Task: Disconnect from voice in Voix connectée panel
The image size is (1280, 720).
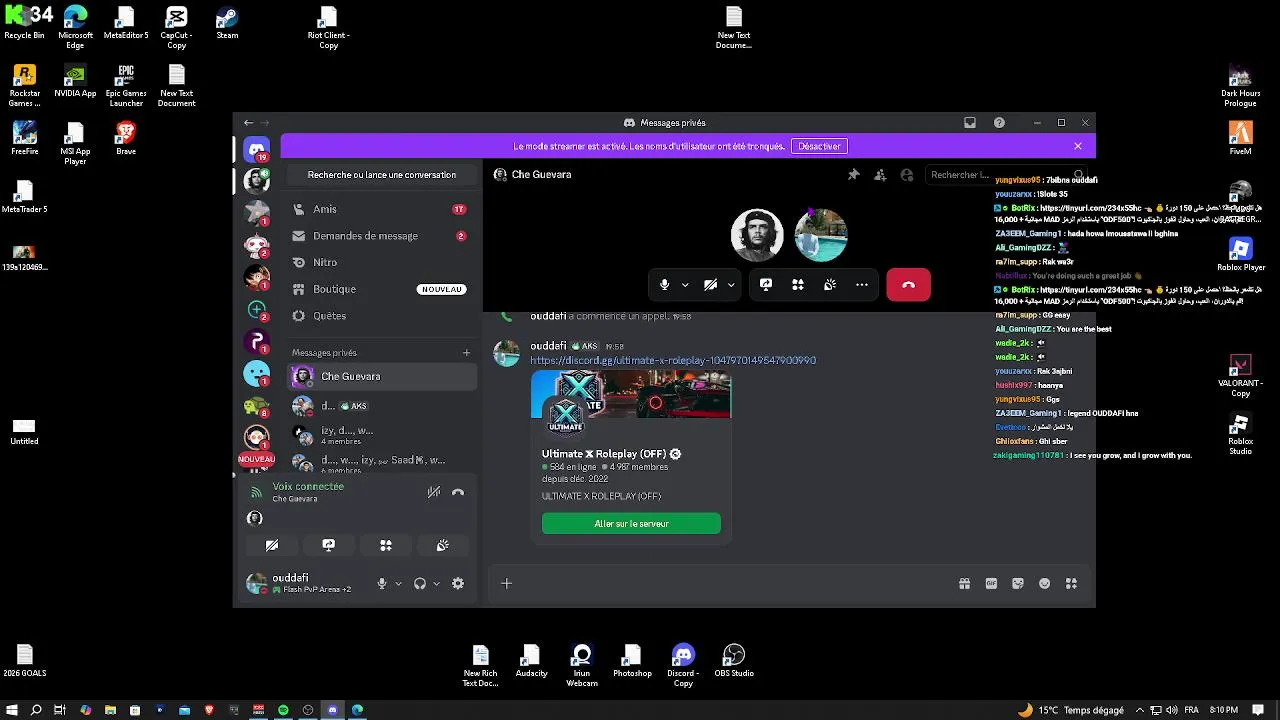Action: [x=458, y=492]
